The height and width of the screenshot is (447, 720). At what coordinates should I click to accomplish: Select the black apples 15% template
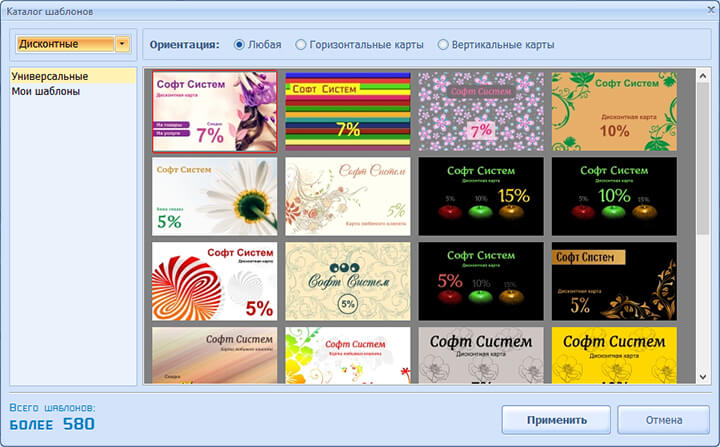point(481,196)
